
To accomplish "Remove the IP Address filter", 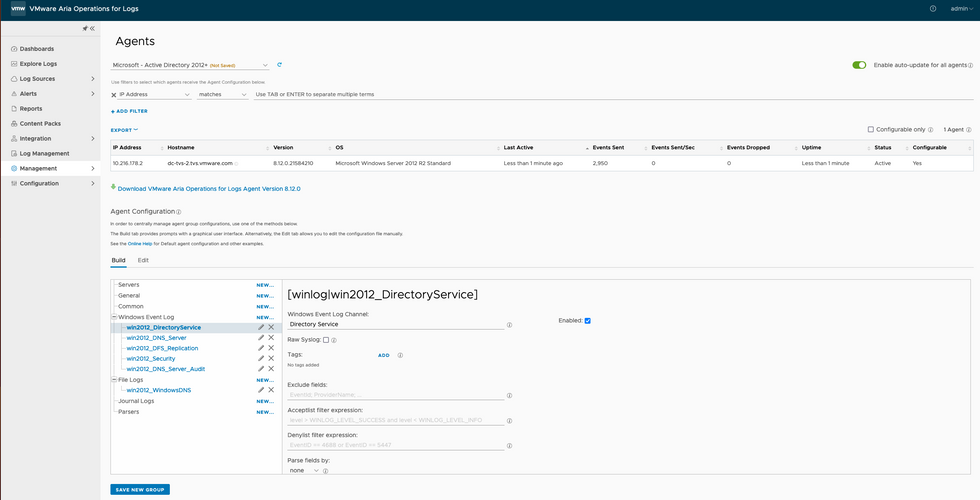I will (113, 95).
